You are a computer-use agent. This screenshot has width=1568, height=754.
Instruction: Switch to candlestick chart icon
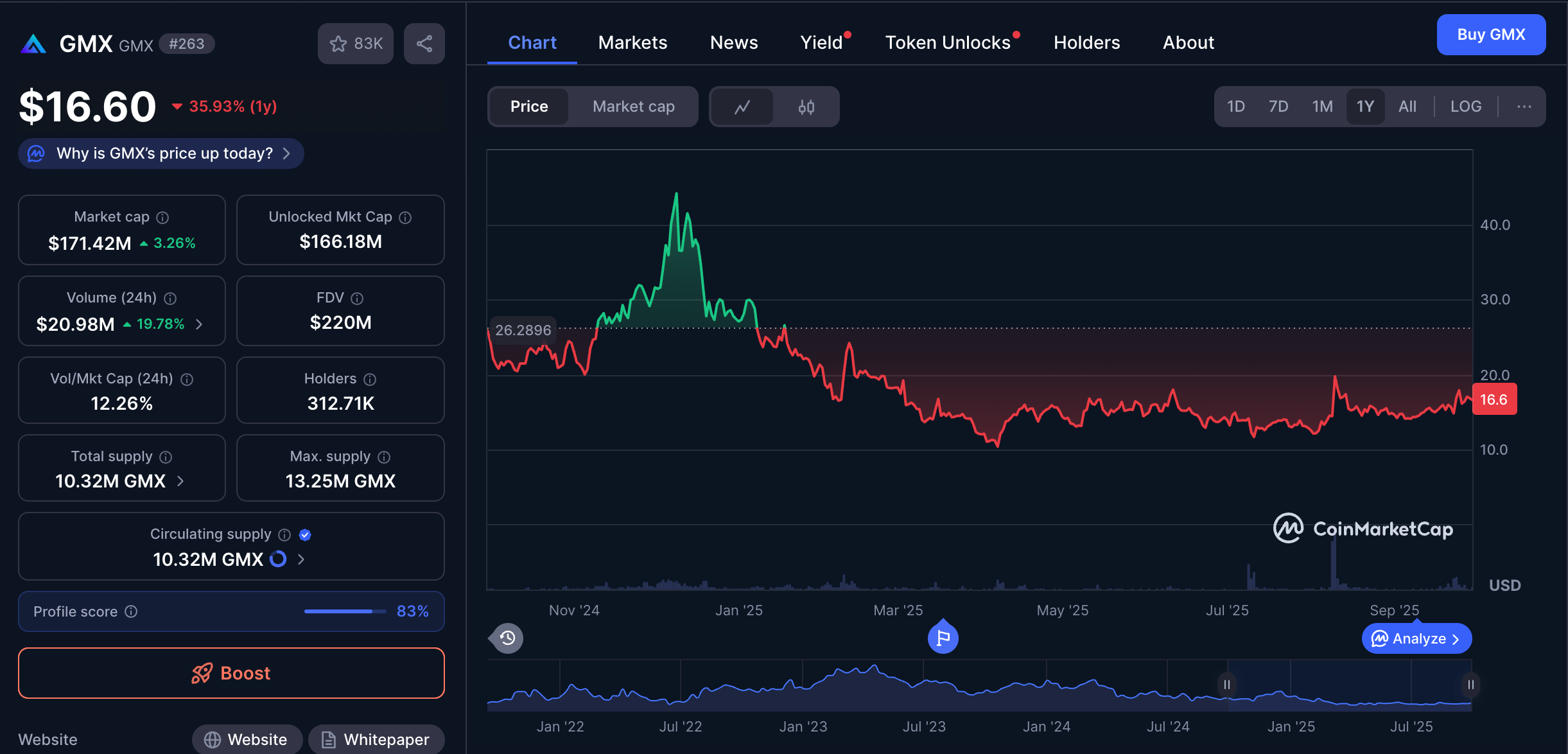(x=806, y=107)
